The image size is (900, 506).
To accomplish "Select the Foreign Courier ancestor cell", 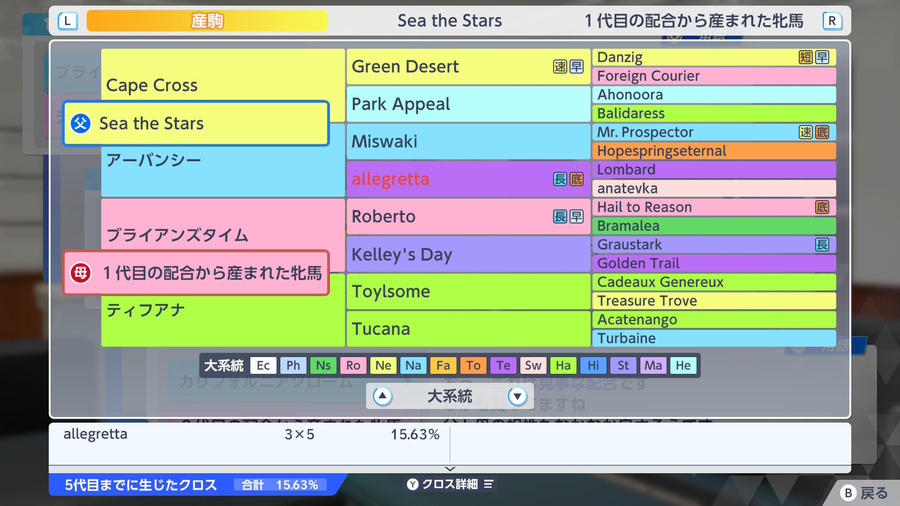I will pyautogui.click(x=714, y=76).
